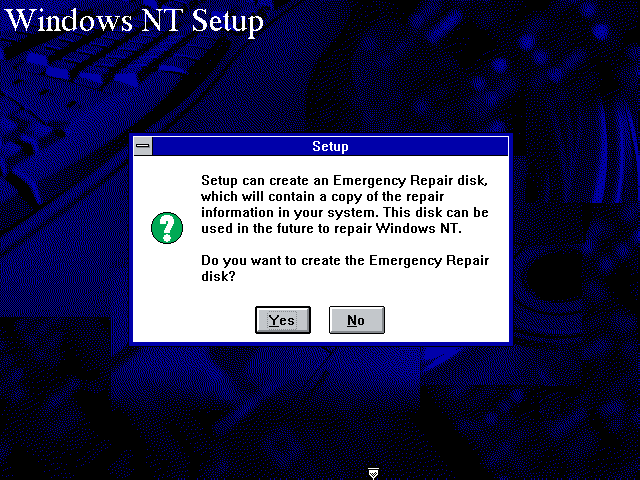640x480 pixels.
Task: Click Yes to create the Emergency Repair disk
Action: pyautogui.click(x=283, y=320)
